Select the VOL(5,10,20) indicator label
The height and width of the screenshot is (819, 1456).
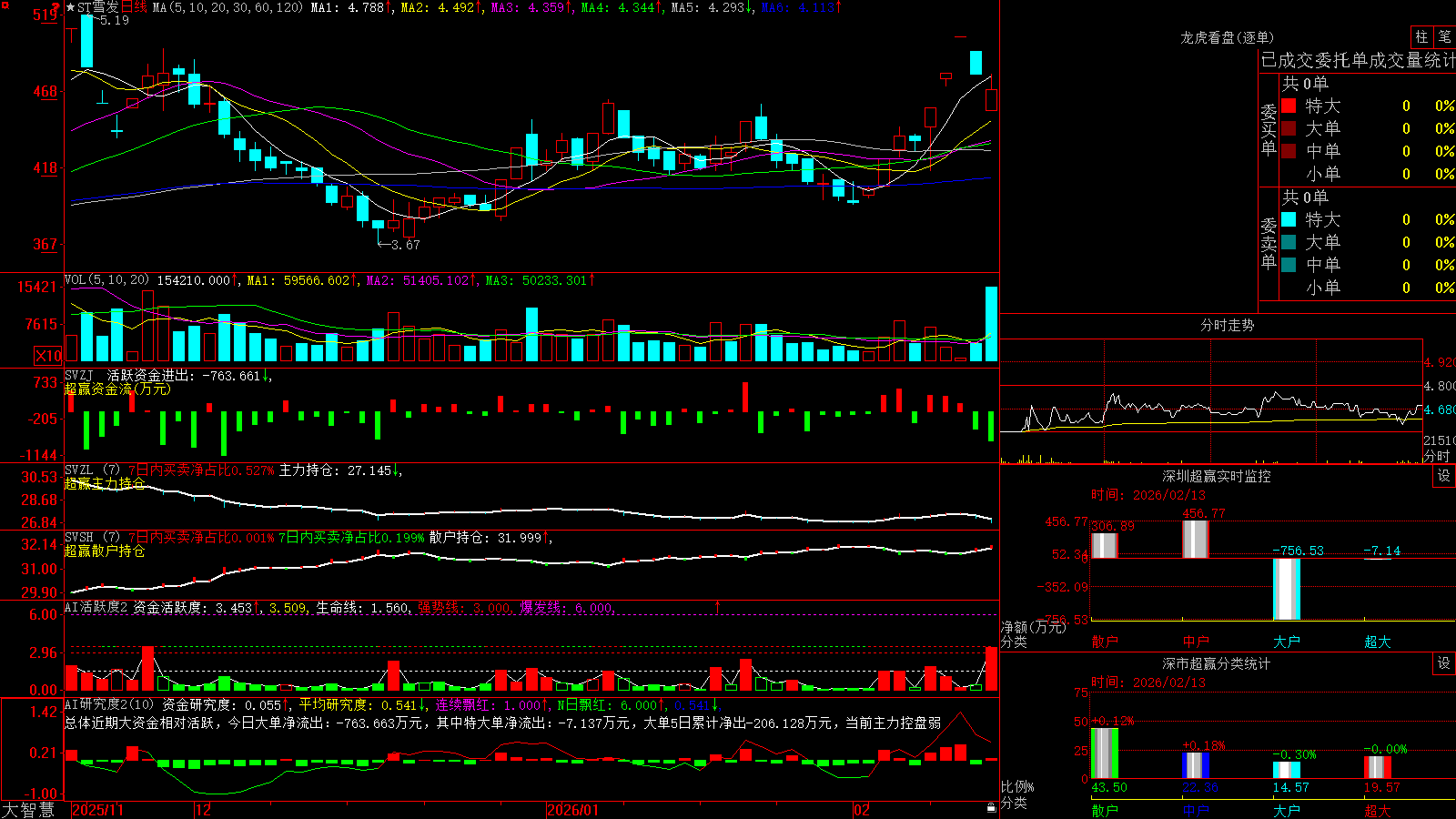point(106,280)
